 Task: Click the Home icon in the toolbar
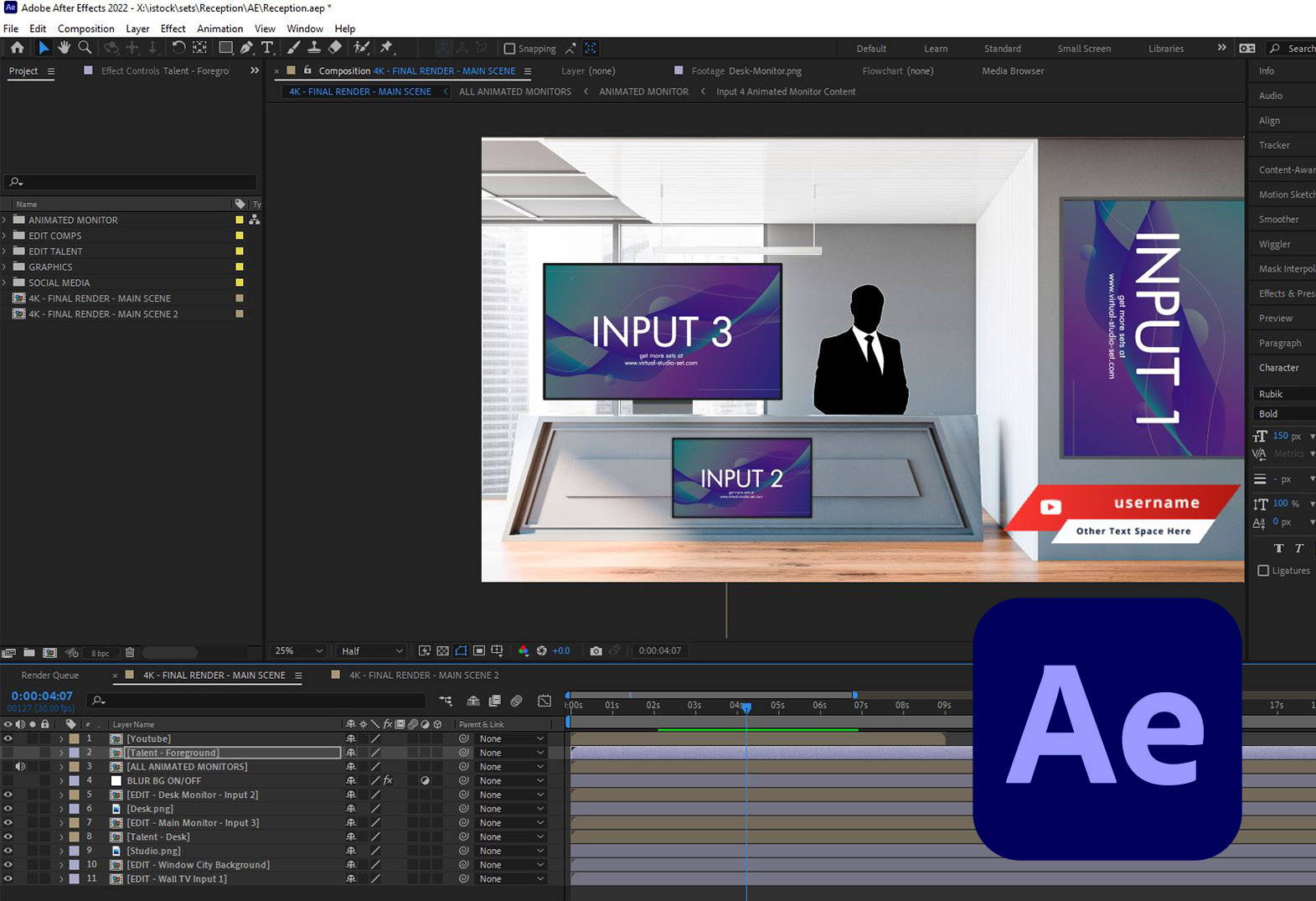click(x=17, y=48)
